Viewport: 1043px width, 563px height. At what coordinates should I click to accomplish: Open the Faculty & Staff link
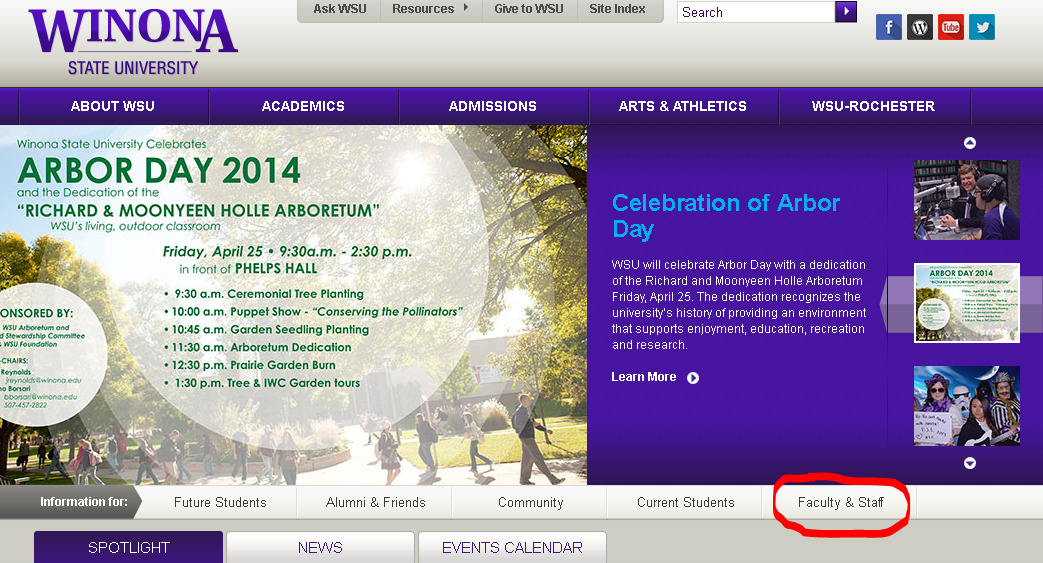point(840,502)
